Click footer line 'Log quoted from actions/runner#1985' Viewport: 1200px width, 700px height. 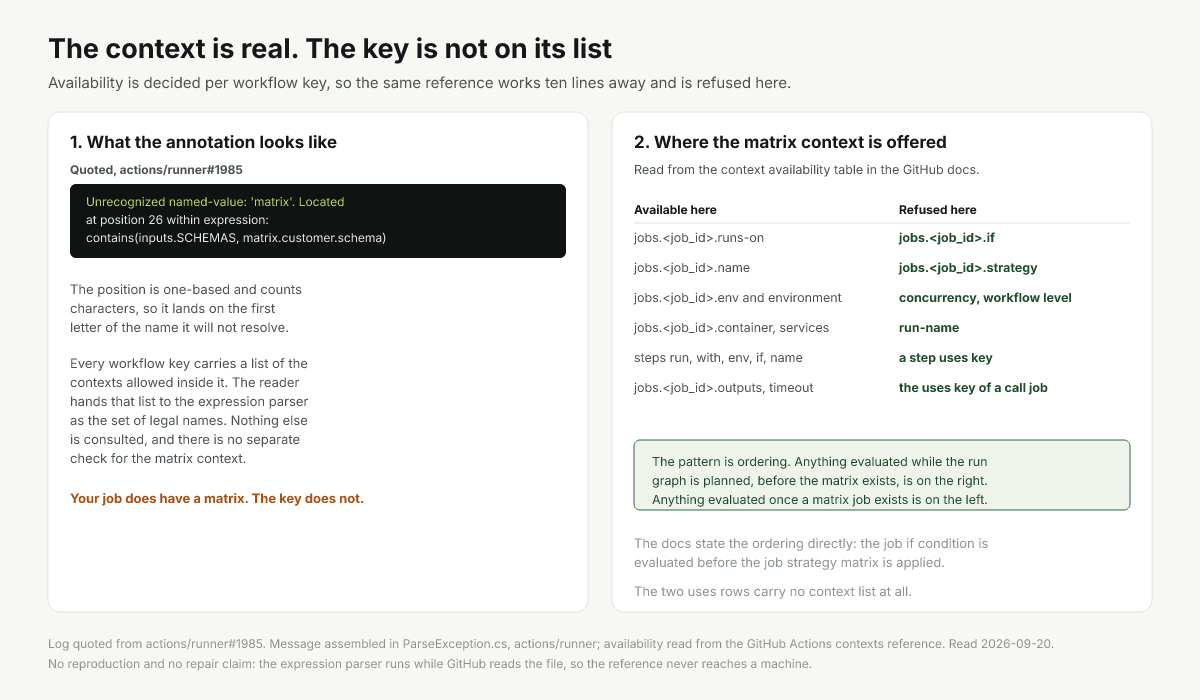551,644
